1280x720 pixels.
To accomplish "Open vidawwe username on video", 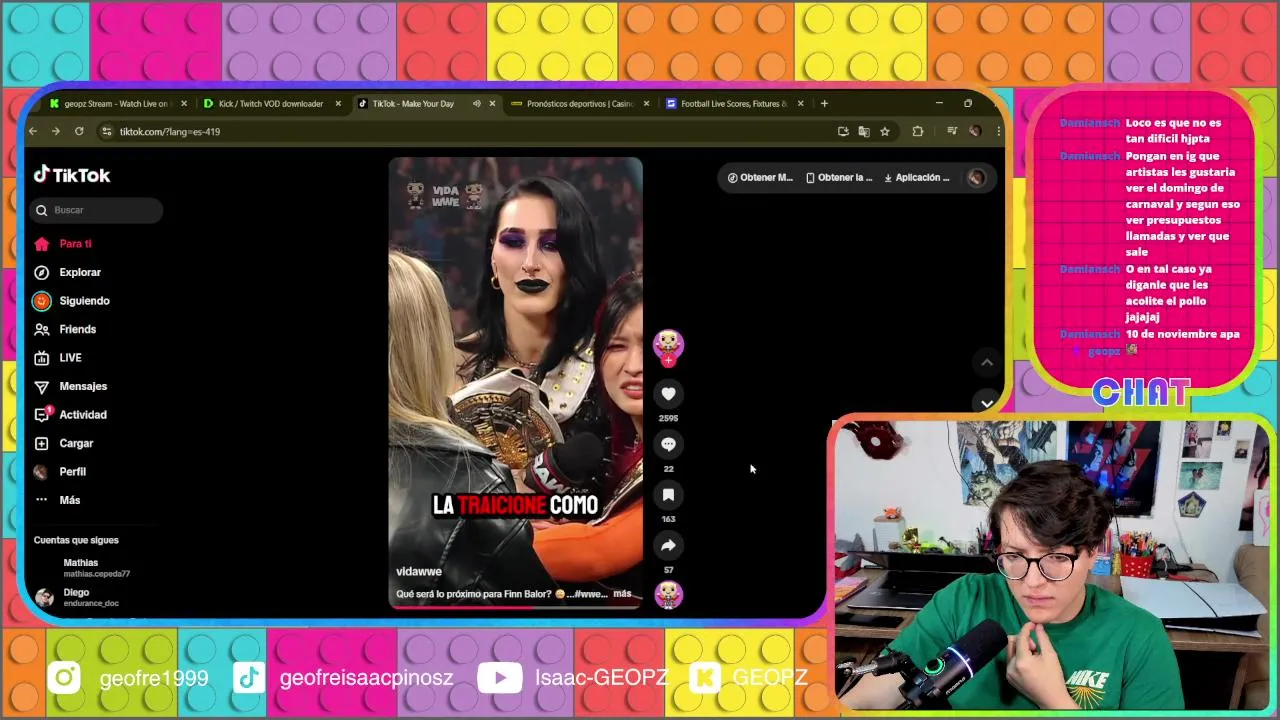I will (x=419, y=572).
